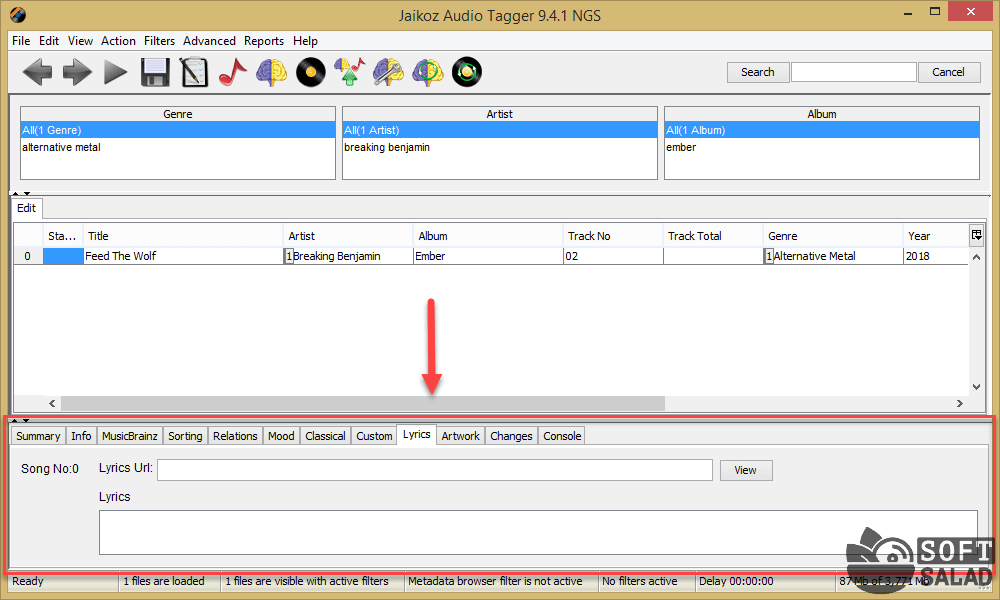The width and height of the screenshot is (1000, 600).
Task: Click the forward arrow toolbar icon
Action: [77, 72]
